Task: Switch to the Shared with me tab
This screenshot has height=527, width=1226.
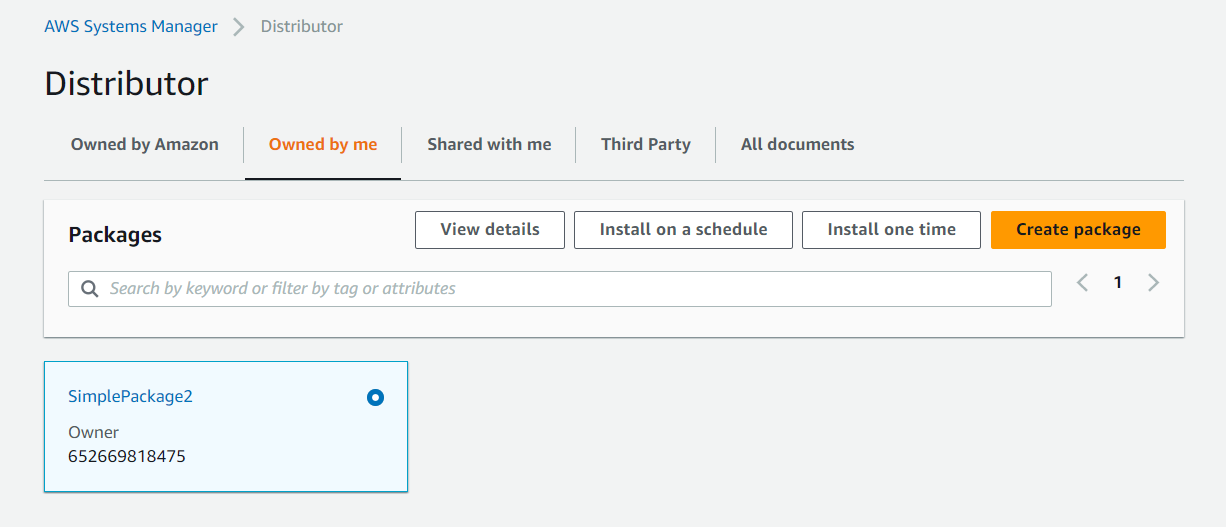Action: 489,144
